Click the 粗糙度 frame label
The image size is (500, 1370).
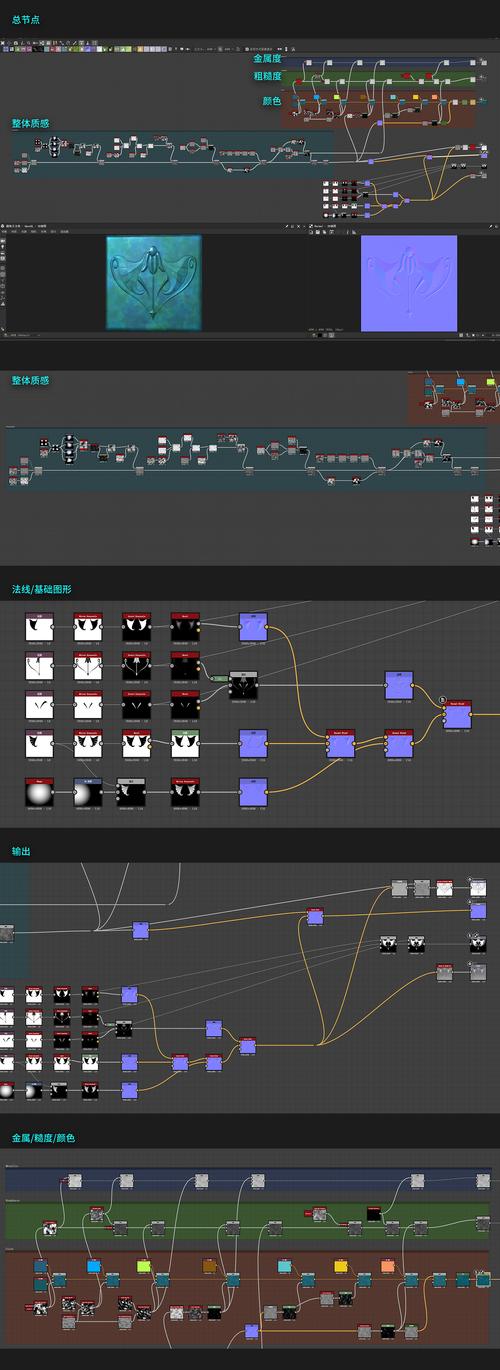pyautogui.click(x=268, y=76)
